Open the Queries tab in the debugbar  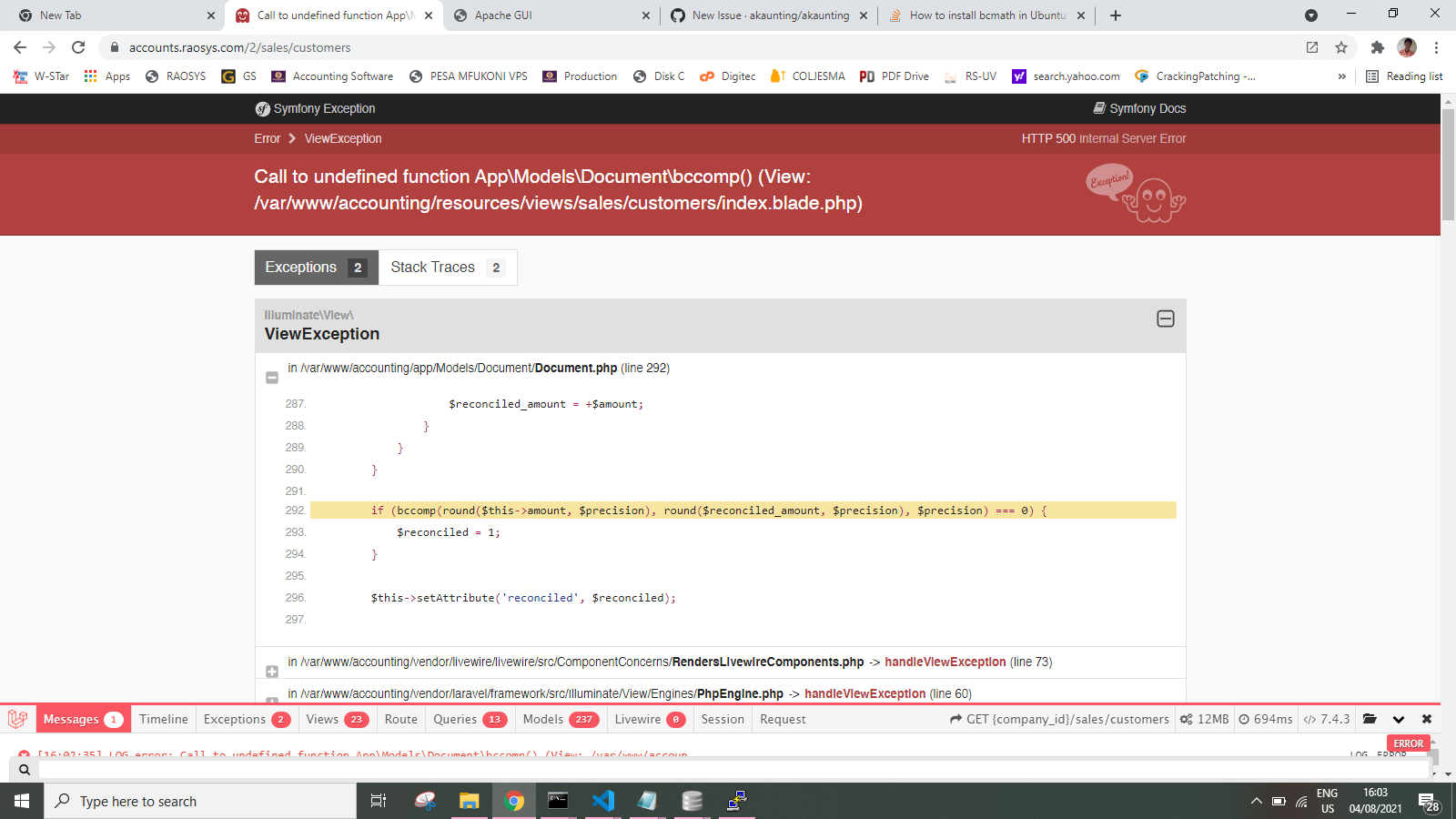pyautogui.click(x=457, y=719)
